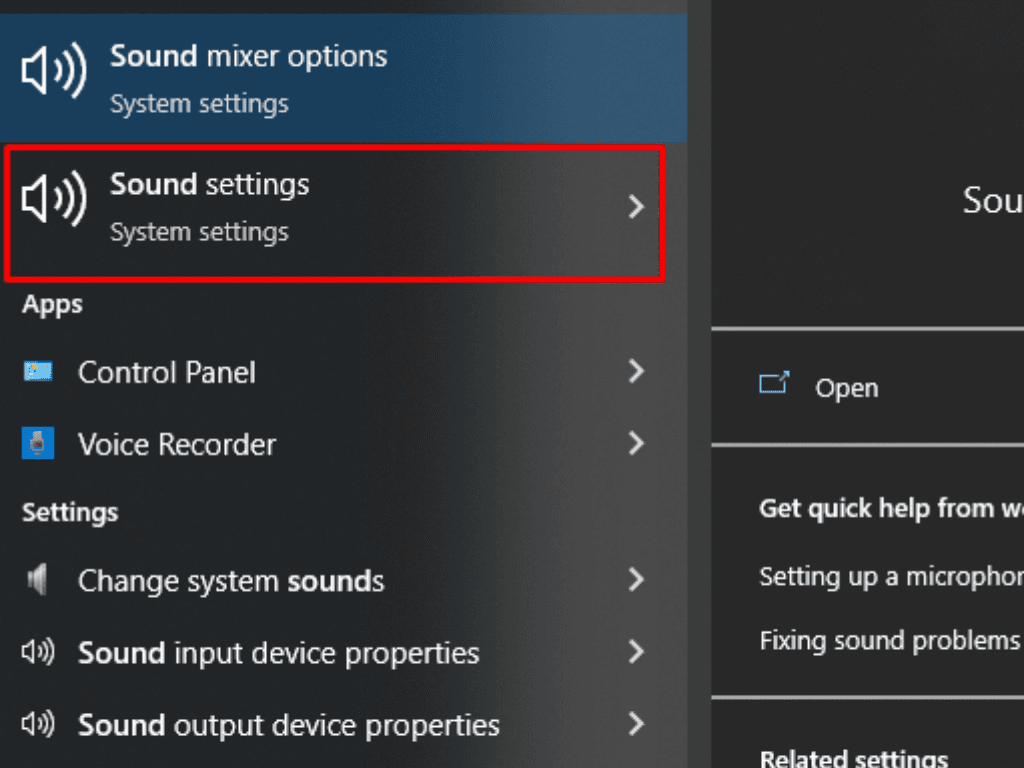Expand the Sound input device properties arrow

point(636,653)
